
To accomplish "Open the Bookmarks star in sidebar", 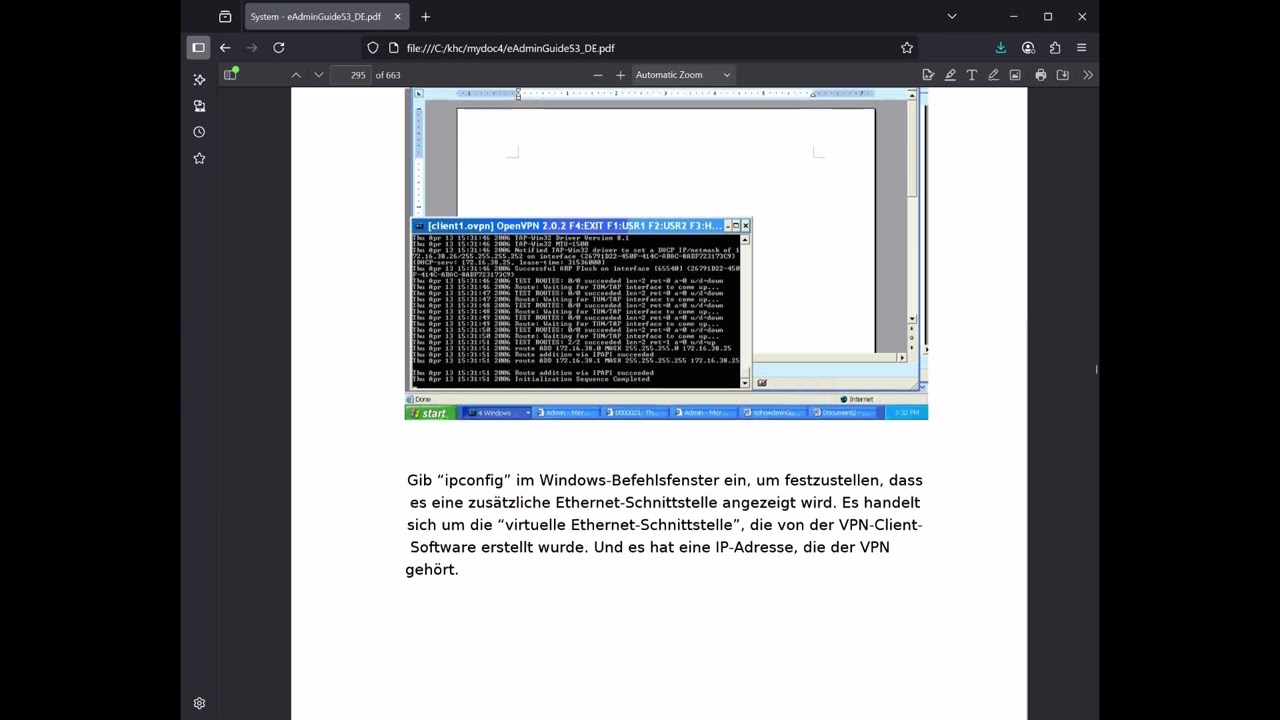I will coord(199,158).
